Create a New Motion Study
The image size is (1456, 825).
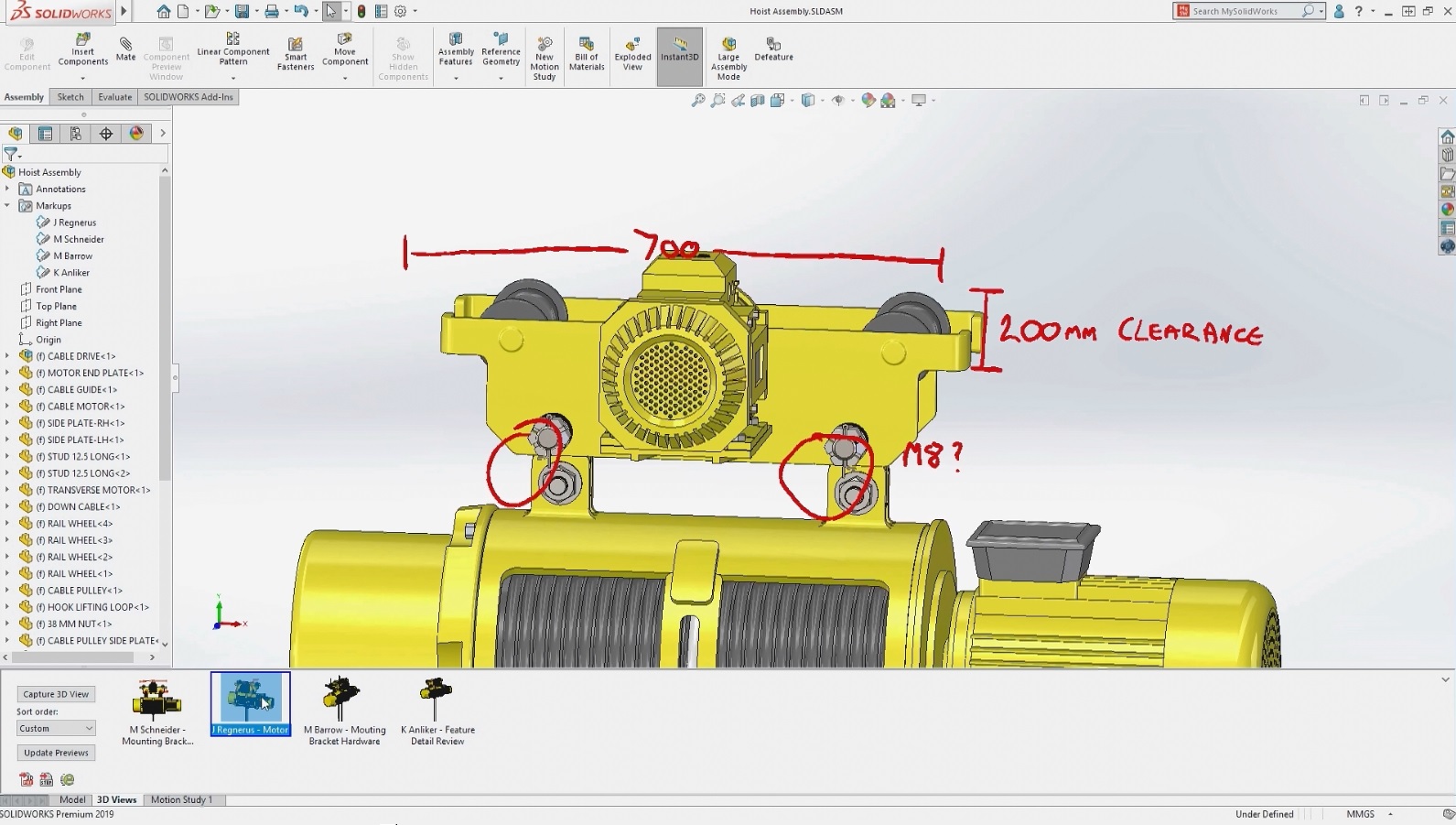pos(545,59)
